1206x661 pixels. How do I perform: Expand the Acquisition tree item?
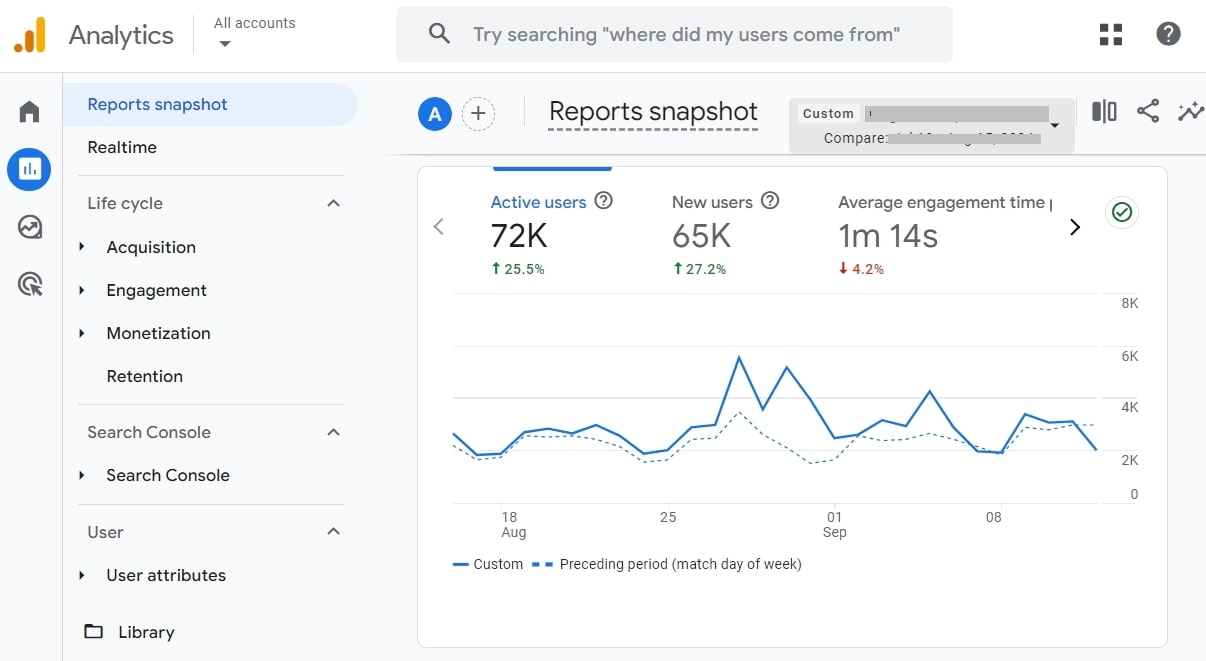tap(82, 247)
